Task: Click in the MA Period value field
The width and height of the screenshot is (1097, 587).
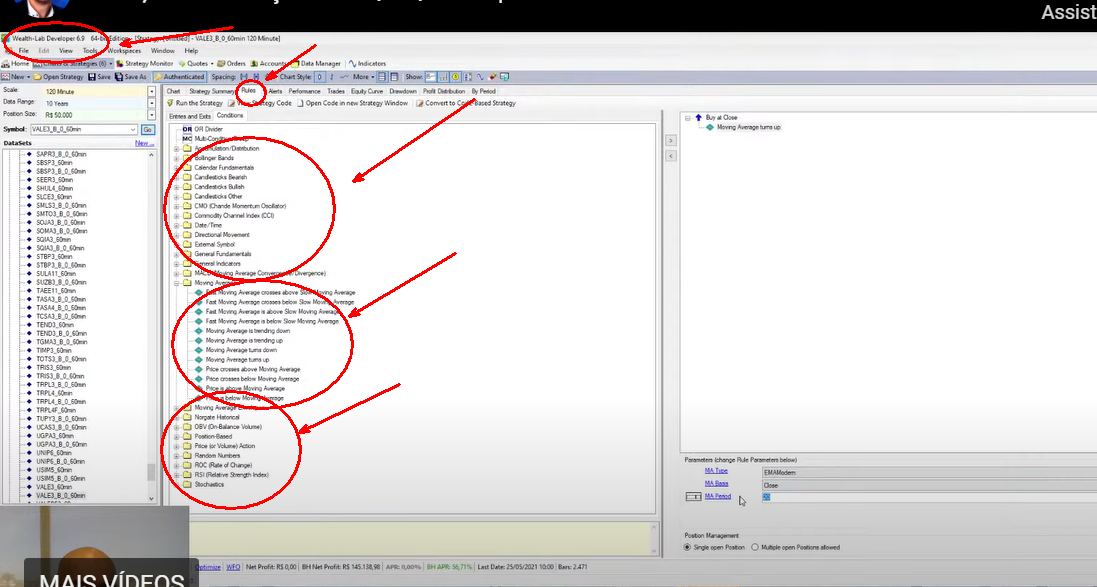Action: point(929,497)
